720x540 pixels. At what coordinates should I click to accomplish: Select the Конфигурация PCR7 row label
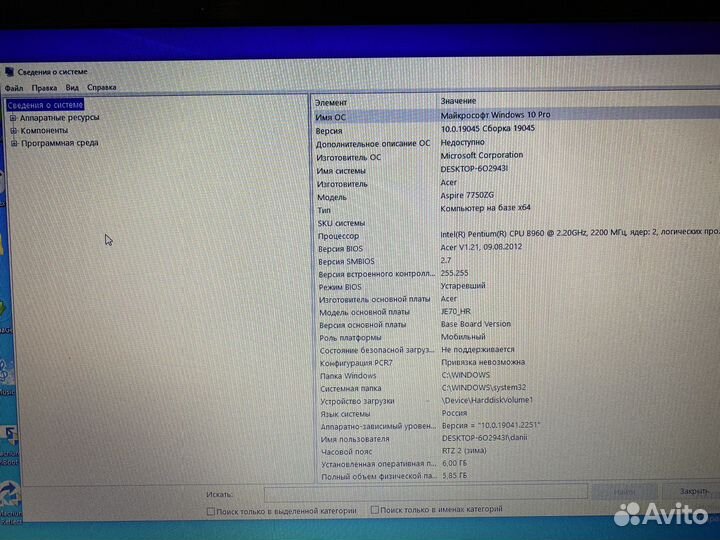[x=356, y=363]
